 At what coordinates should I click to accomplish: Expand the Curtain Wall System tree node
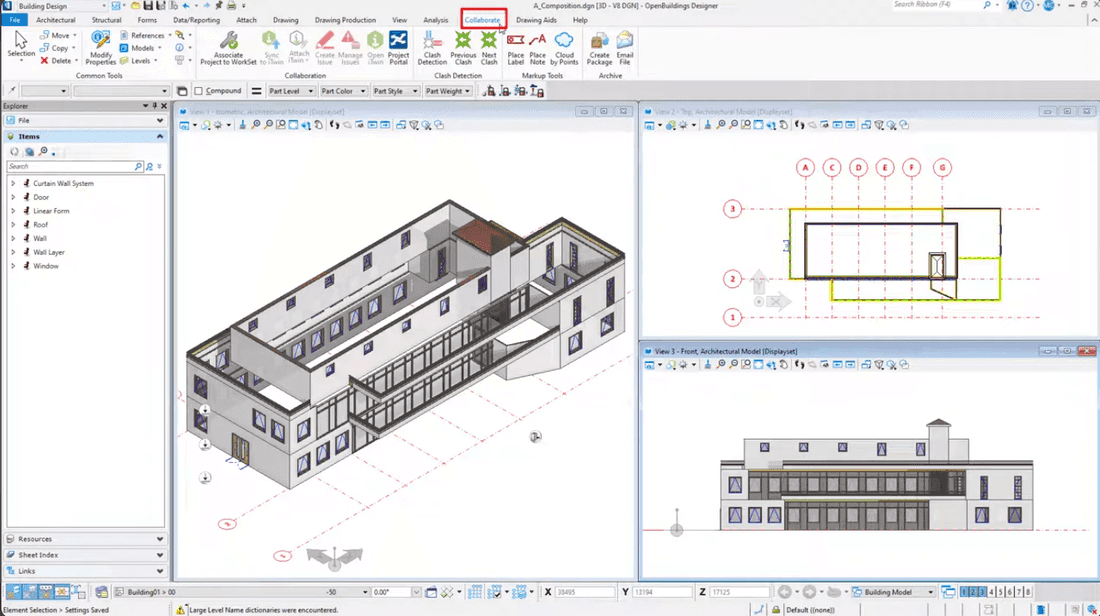pyautogui.click(x=13, y=183)
